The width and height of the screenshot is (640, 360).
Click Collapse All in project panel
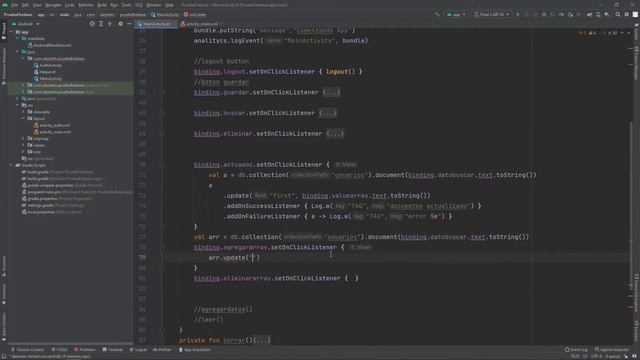[110, 24]
